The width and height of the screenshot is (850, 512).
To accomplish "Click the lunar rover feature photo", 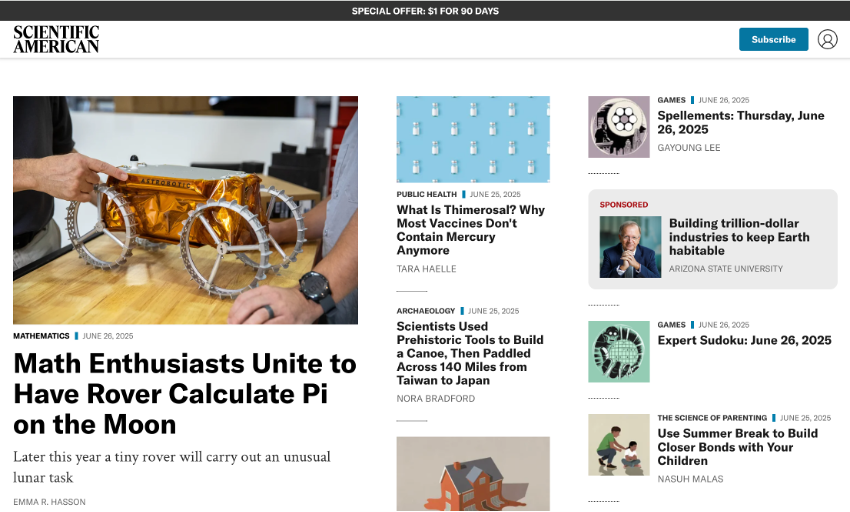I will point(185,210).
